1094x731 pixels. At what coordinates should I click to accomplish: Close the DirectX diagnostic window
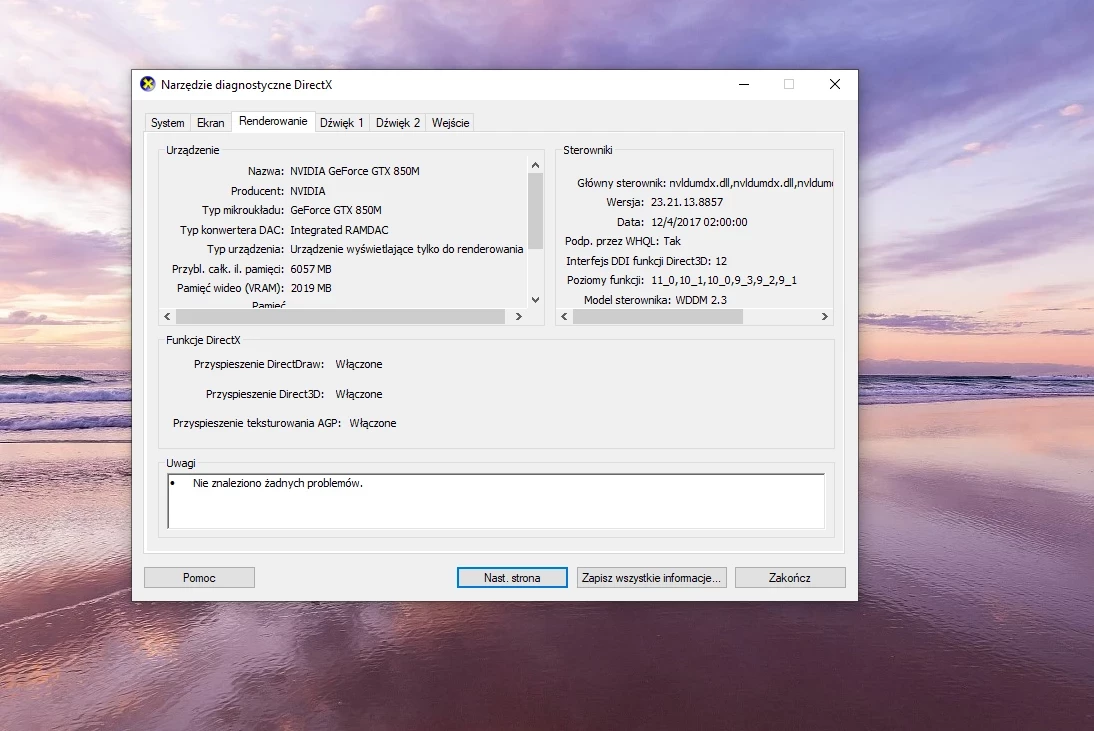pyautogui.click(x=834, y=84)
